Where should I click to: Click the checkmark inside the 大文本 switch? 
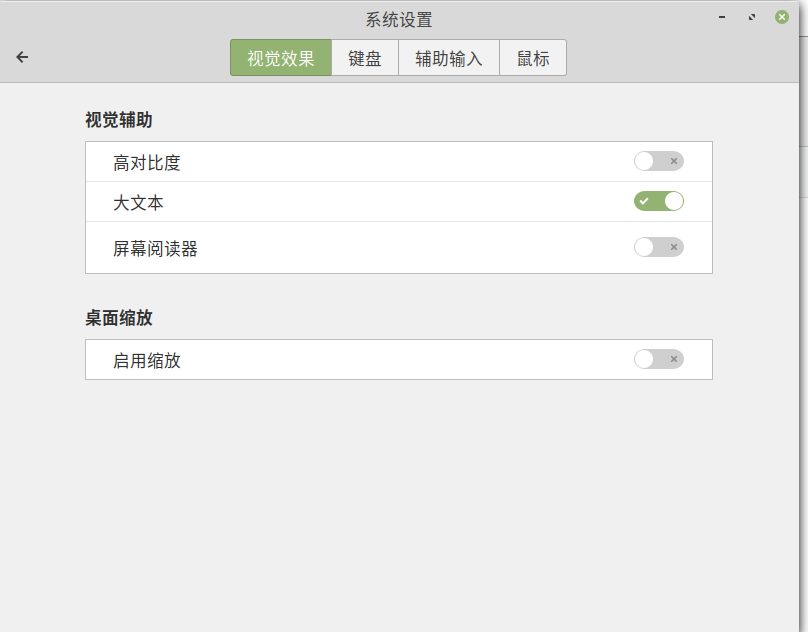pos(644,201)
